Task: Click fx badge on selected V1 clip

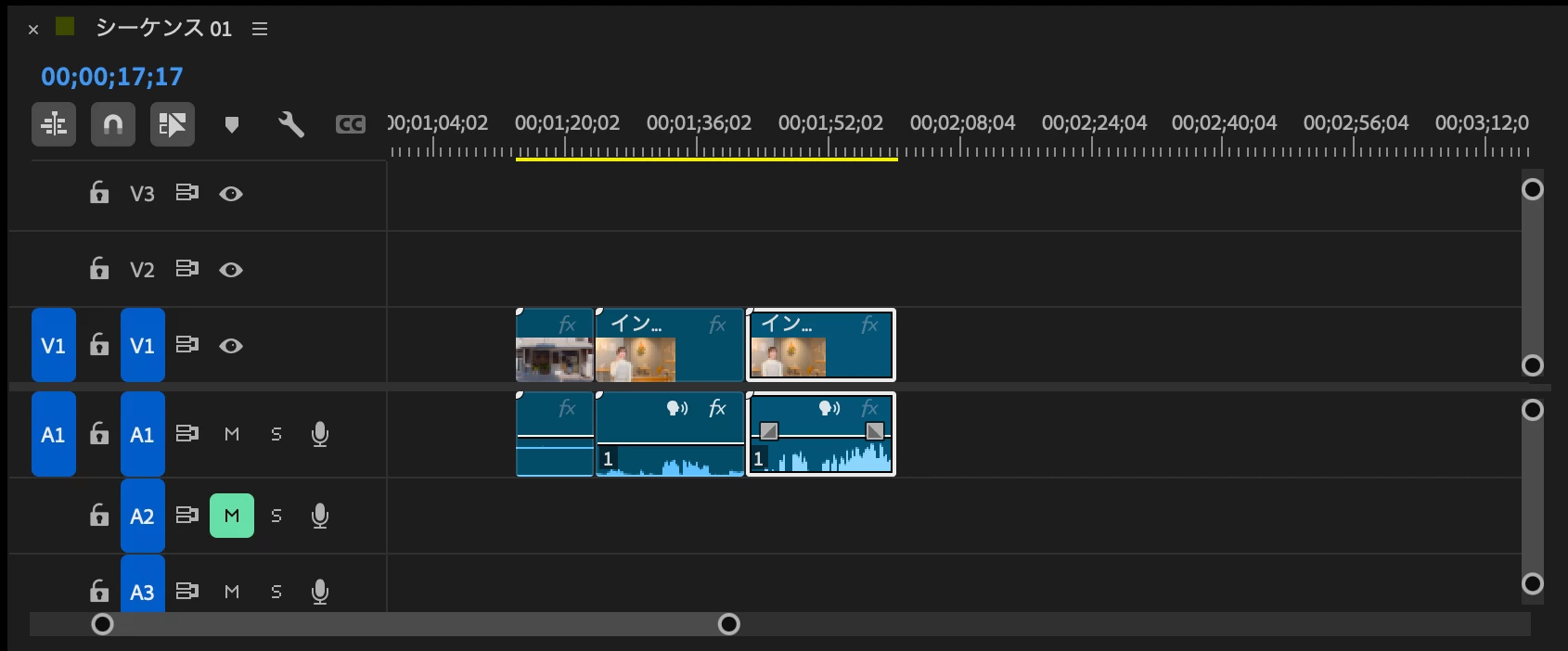Action: click(869, 325)
